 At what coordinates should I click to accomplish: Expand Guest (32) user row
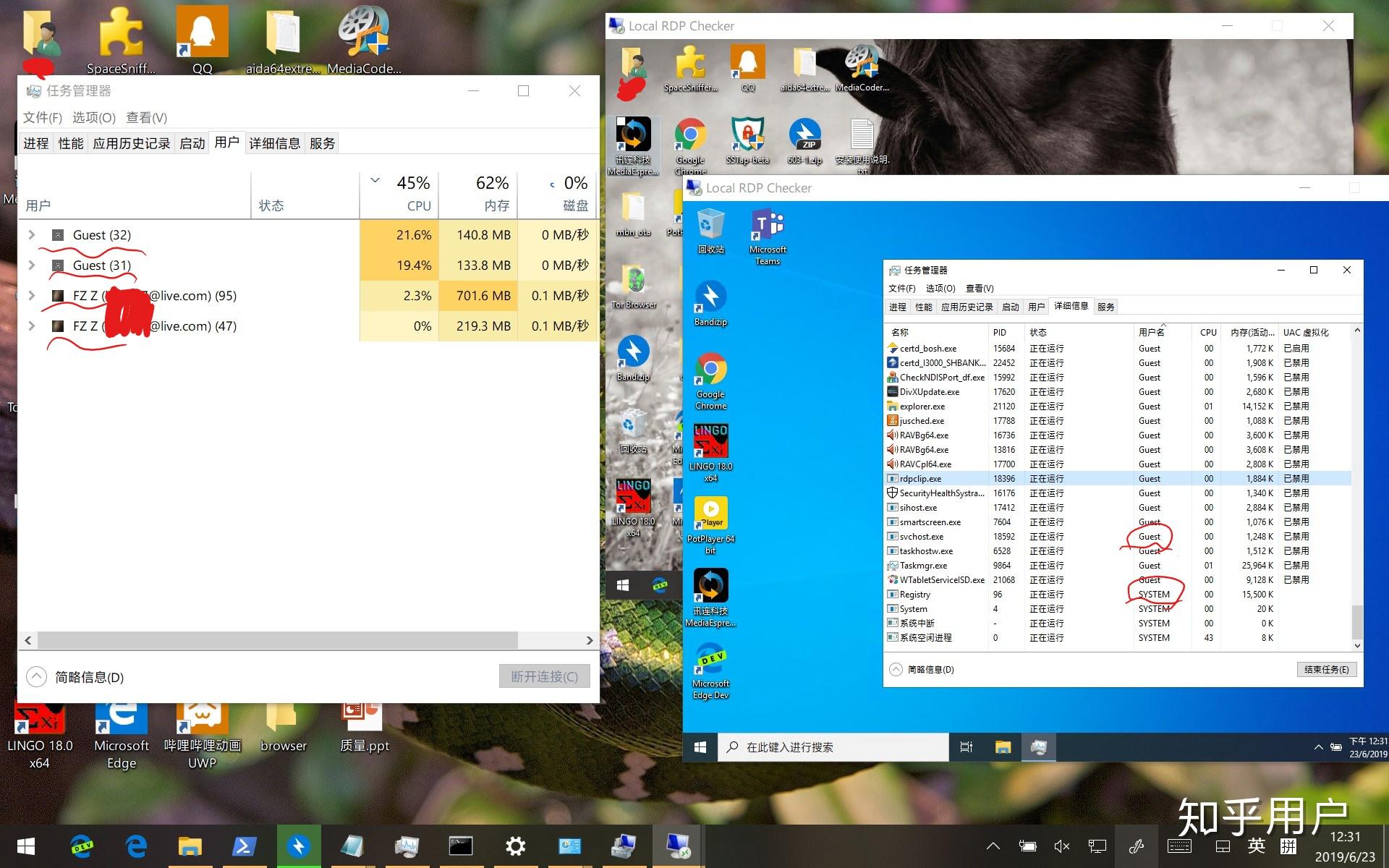coord(32,235)
